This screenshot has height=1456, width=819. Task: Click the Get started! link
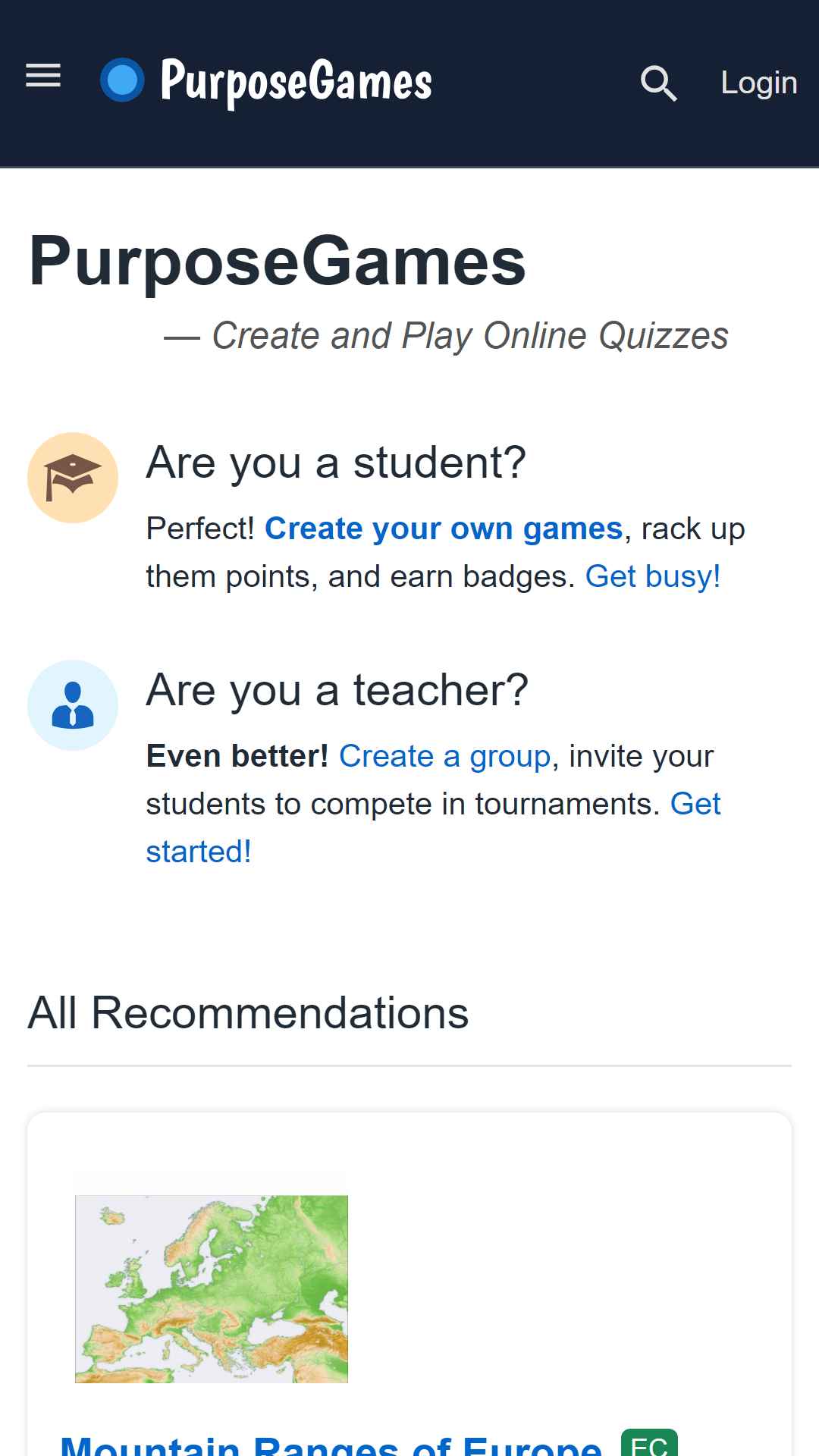point(433,827)
